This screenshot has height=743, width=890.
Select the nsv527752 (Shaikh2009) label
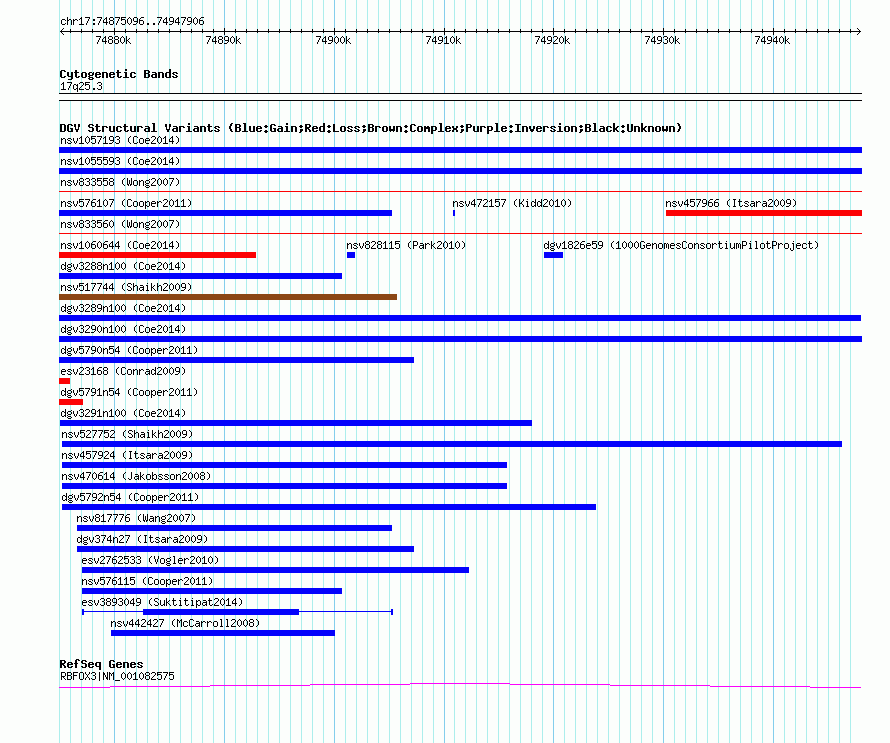pyautogui.click(x=127, y=434)
